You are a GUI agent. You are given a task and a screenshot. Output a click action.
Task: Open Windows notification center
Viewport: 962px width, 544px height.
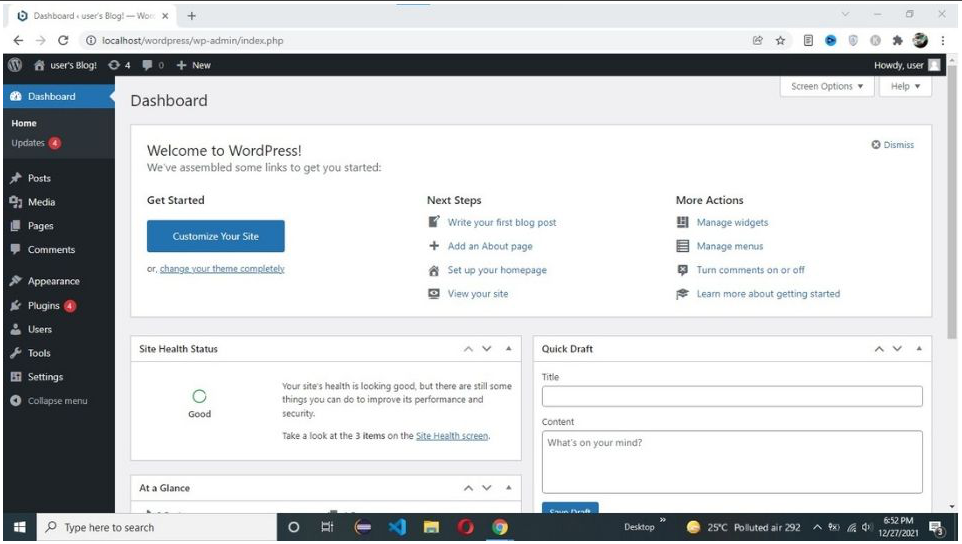click(x=937, y=527)
